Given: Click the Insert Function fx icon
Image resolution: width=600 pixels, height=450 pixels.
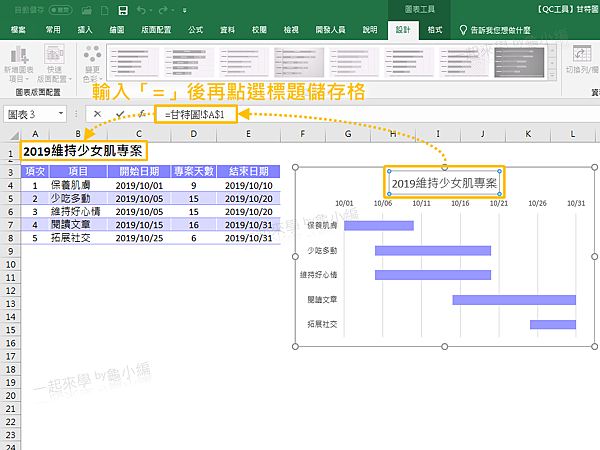Looking at the screenshot, I should (x=142, y=114).
